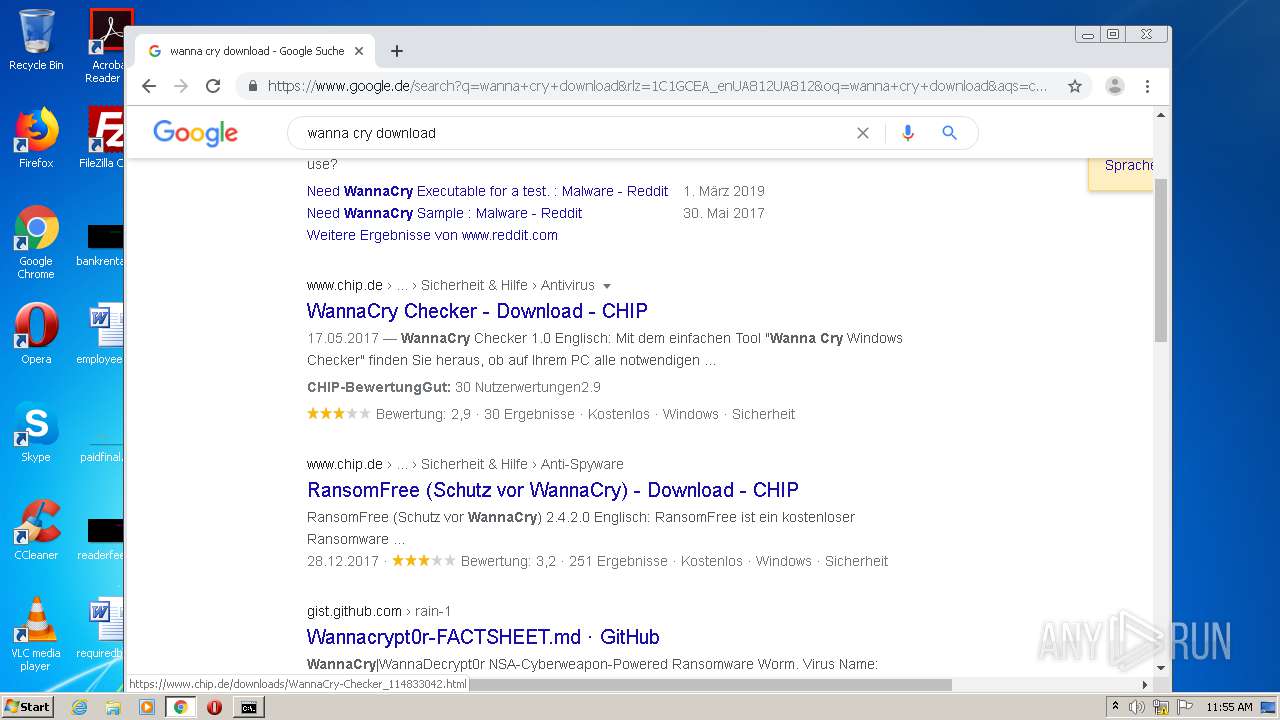Open the Chrome profile avatar
This screenshot has height=720, width=1280.
pyautogui.click(x=1115, y=86)
